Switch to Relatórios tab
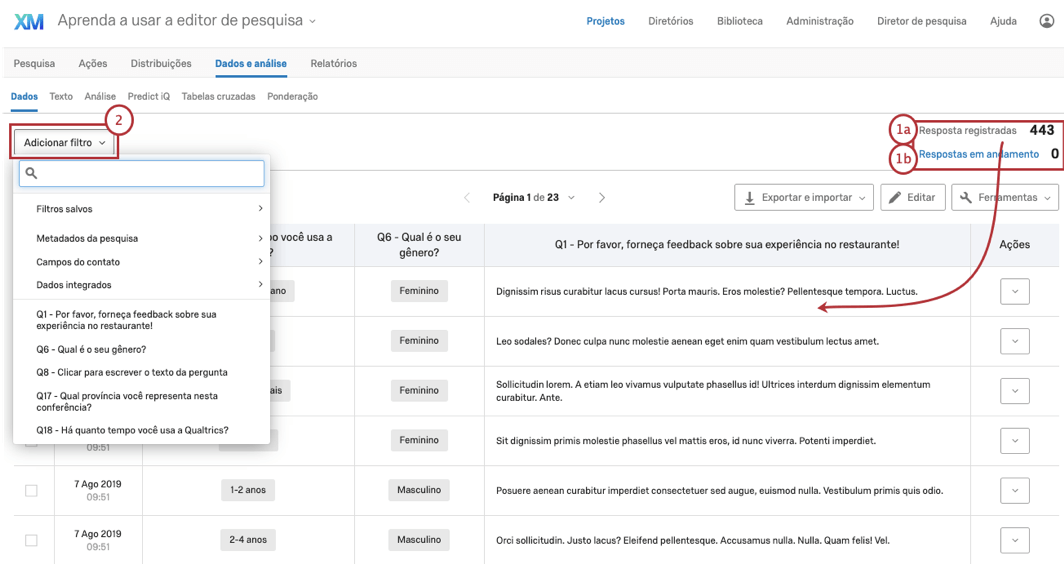Viewport: 1064px width, 564px height. [333, 63]
